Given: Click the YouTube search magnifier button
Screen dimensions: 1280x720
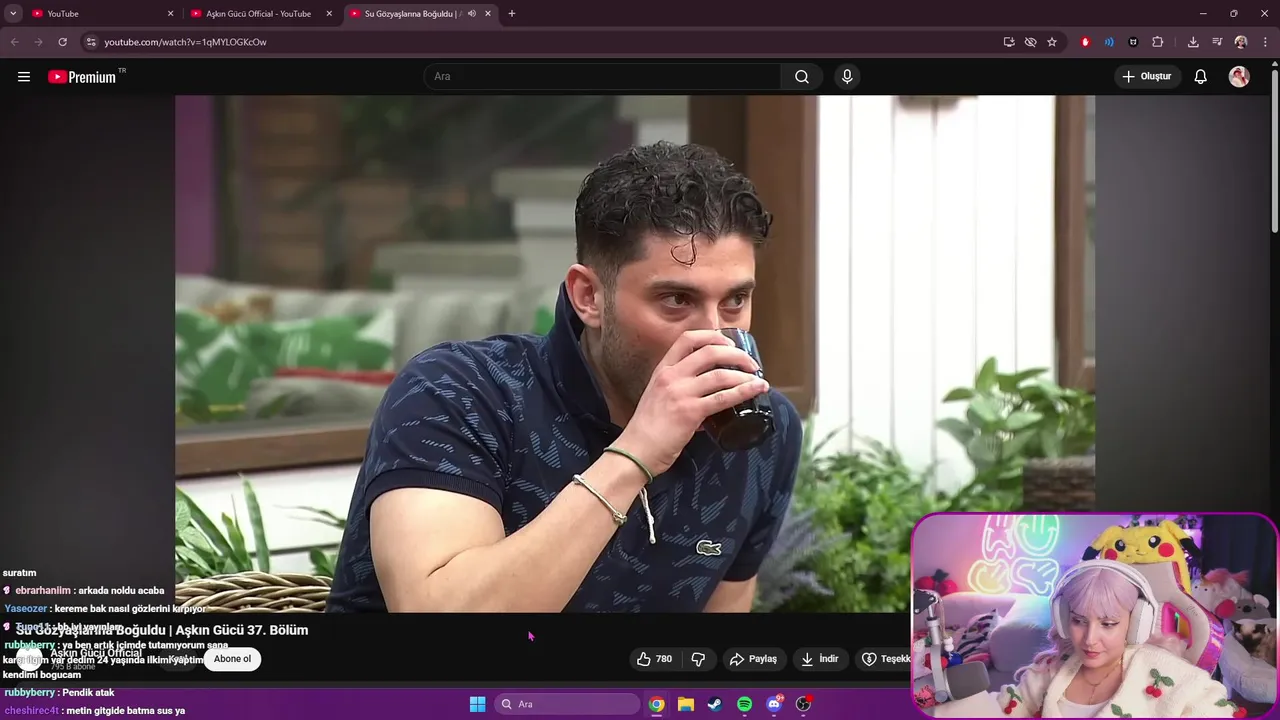Looking at the screenshot, I should point(802,77).
